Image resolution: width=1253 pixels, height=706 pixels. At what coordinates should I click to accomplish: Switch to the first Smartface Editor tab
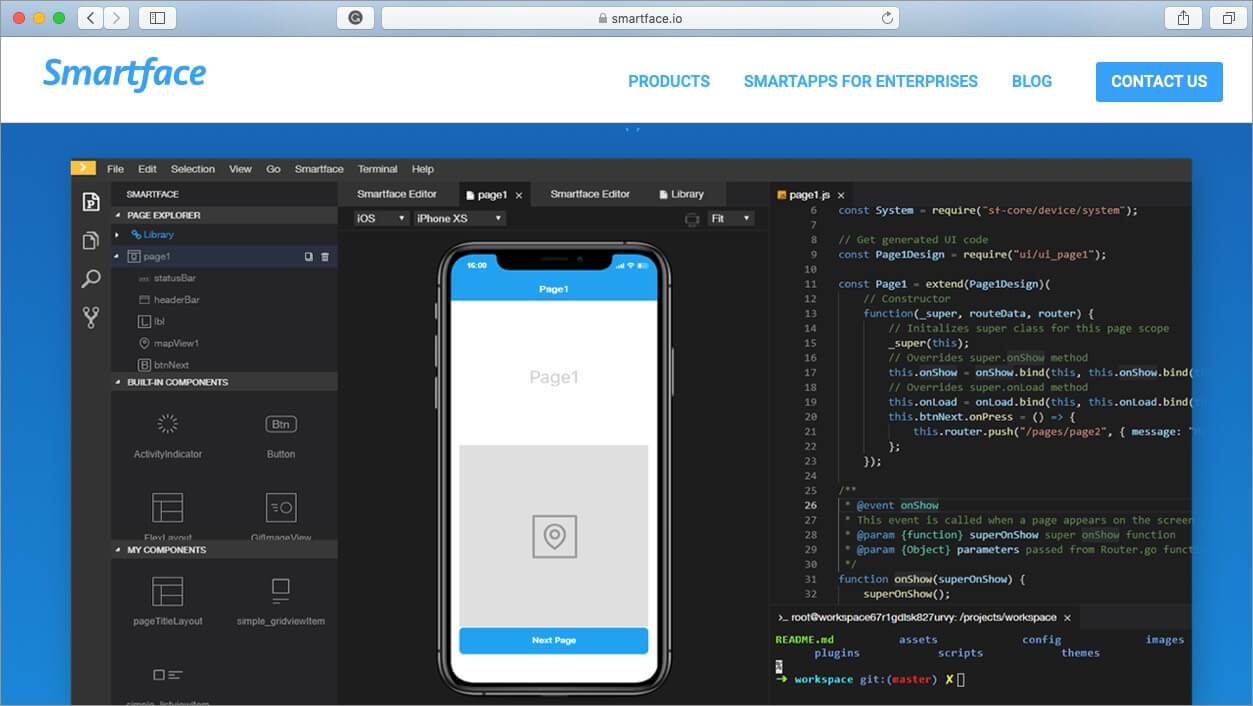point(397,194)
